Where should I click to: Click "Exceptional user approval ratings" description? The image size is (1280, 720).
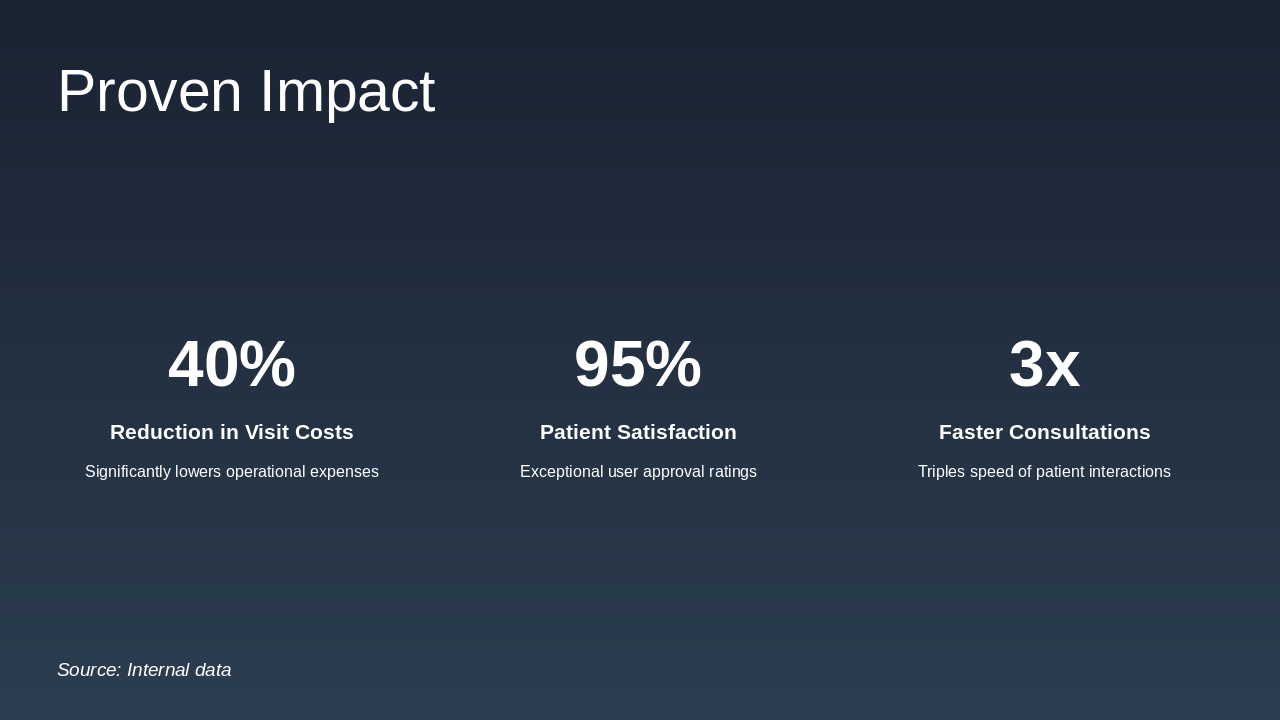(x=638, y=472)
